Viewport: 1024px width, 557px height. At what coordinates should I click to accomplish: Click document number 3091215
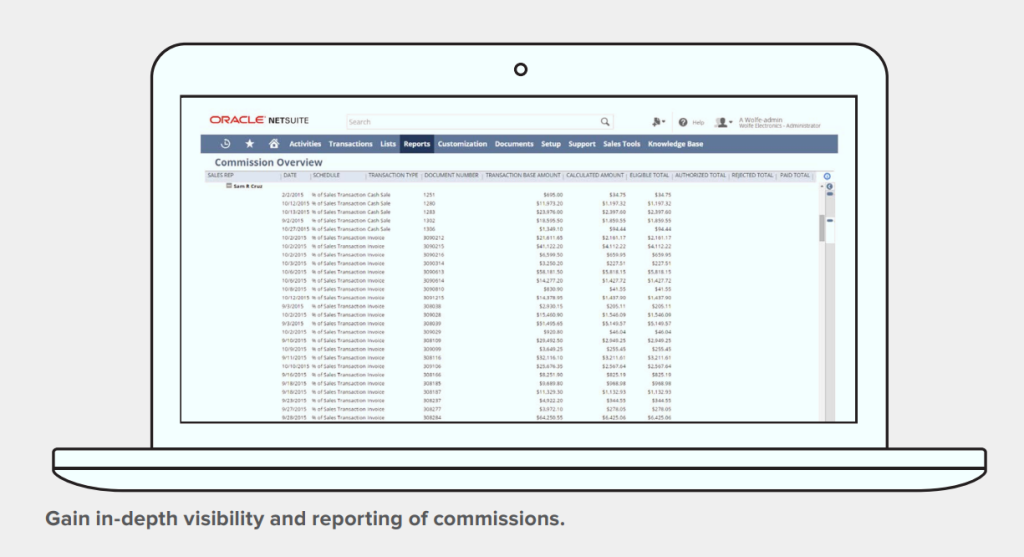(434, 298)
